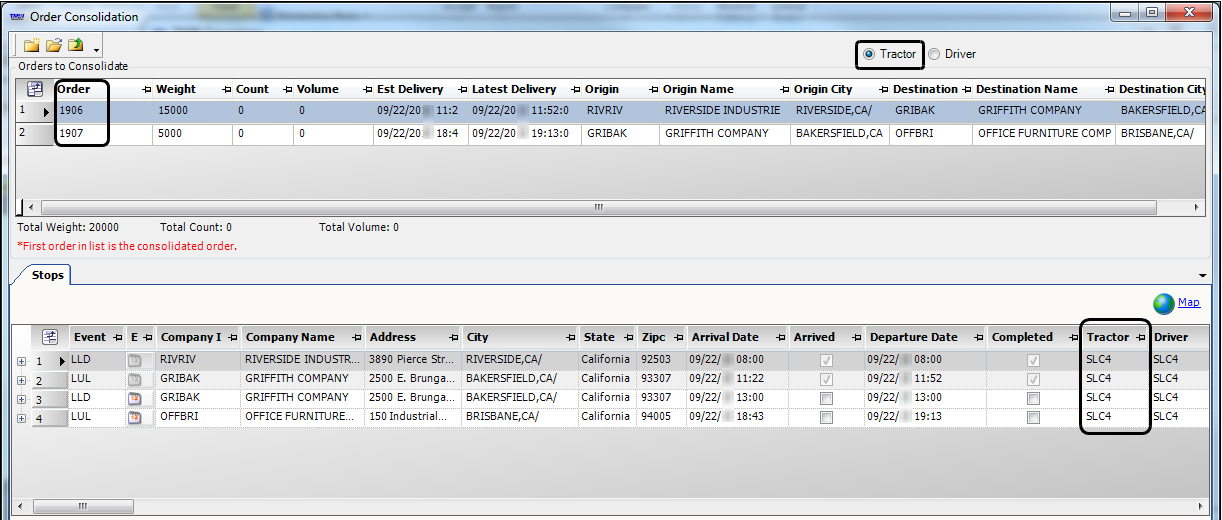
Task: Click calendar icon in stop row 2
Action: 134,379
